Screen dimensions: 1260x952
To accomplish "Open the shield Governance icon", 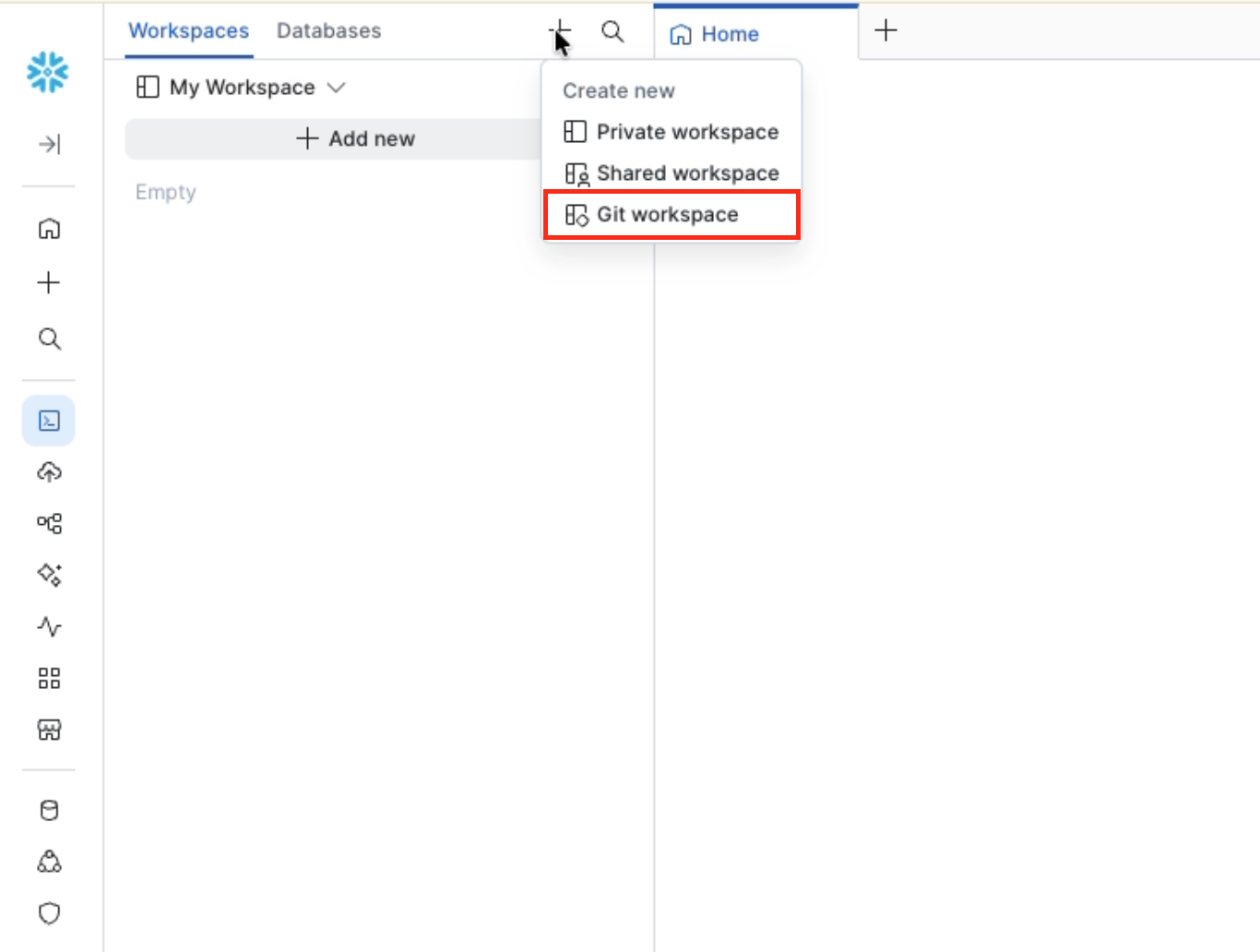I will 49,913.
